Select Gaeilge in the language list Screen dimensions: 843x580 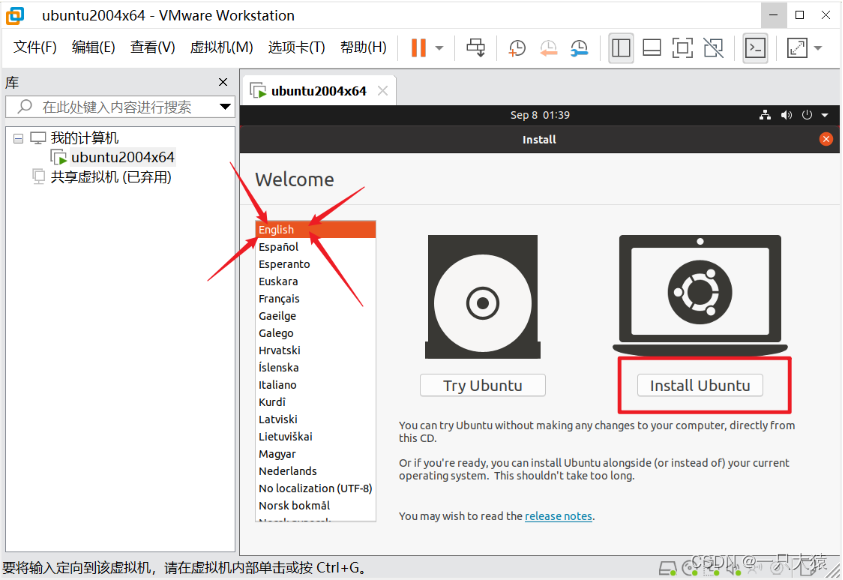point(316,316)
